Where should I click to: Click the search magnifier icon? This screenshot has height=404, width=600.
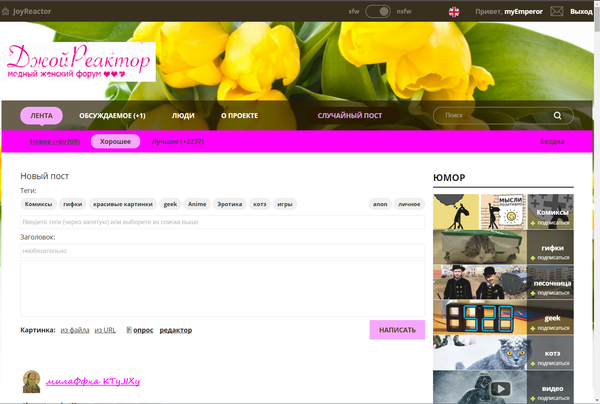coord(558,116)
